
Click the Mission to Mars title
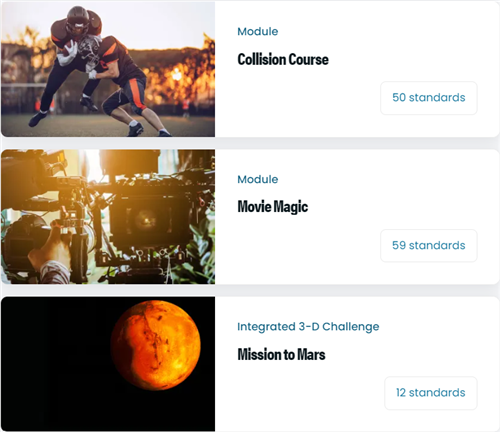(281, 354)
